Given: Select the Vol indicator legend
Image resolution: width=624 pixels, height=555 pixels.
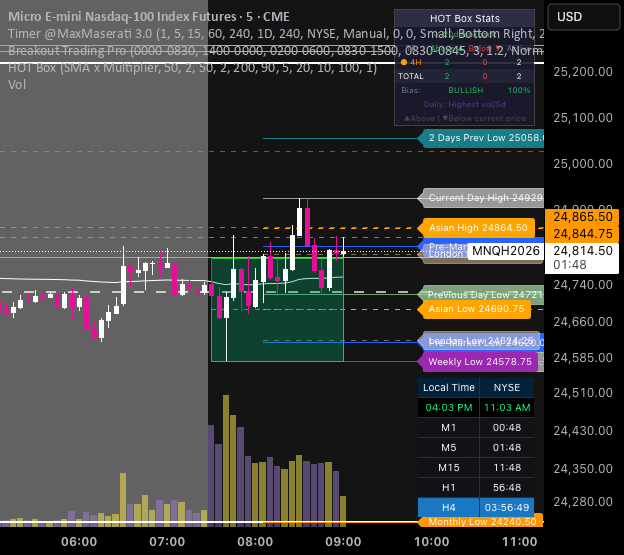Looking at the screenshot, I should pyautogui.click(x=17, y=85).
